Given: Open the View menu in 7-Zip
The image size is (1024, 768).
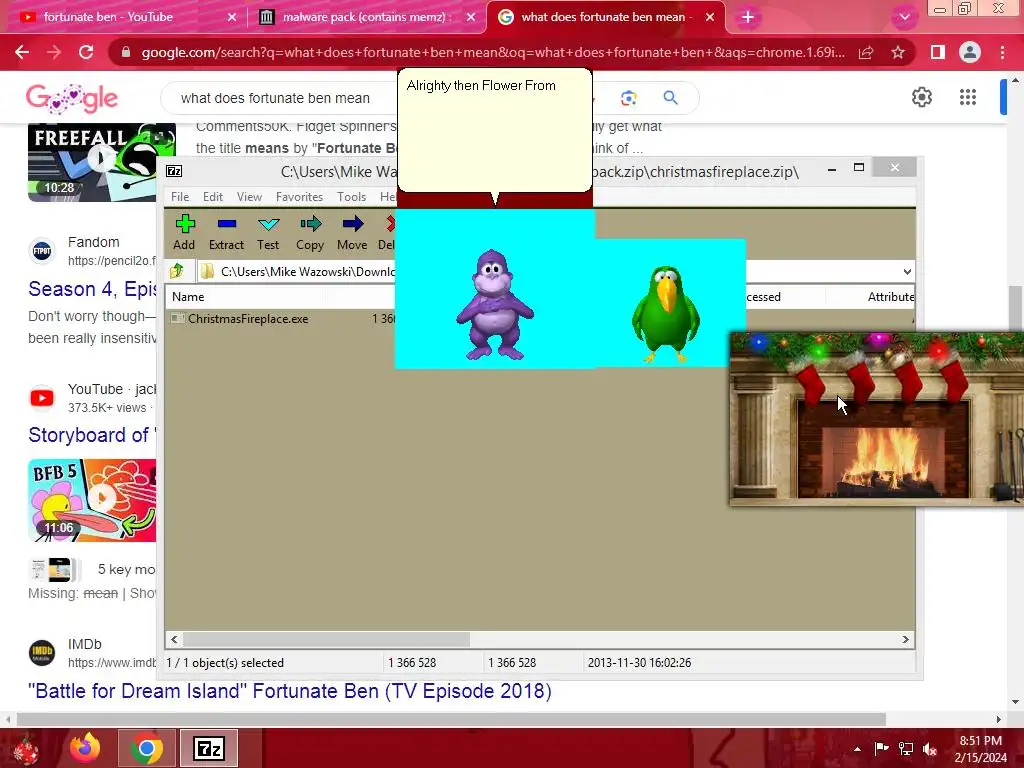Looking at the screenshot, I should click(249, 197).
